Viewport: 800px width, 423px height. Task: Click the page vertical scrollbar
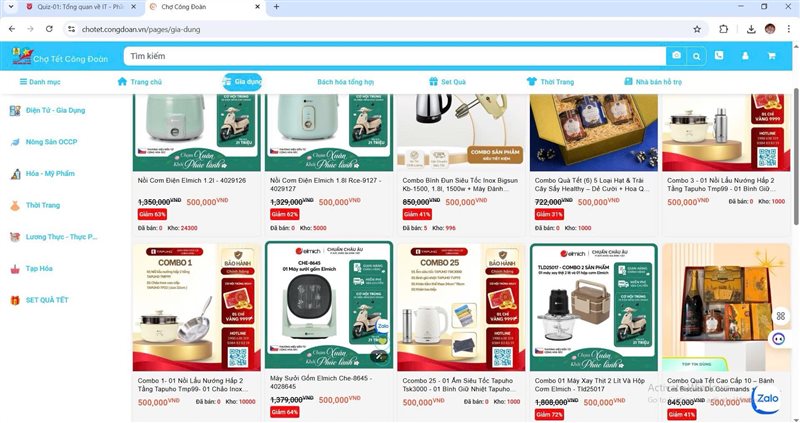(x=796, y=156)
